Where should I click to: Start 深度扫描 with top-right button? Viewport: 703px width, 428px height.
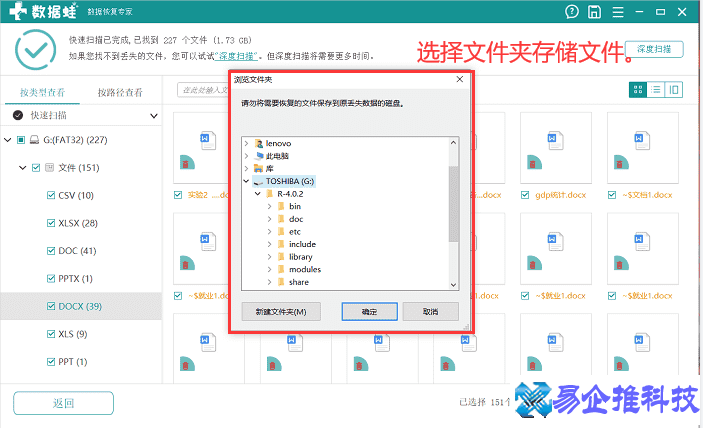coord(654,49)
